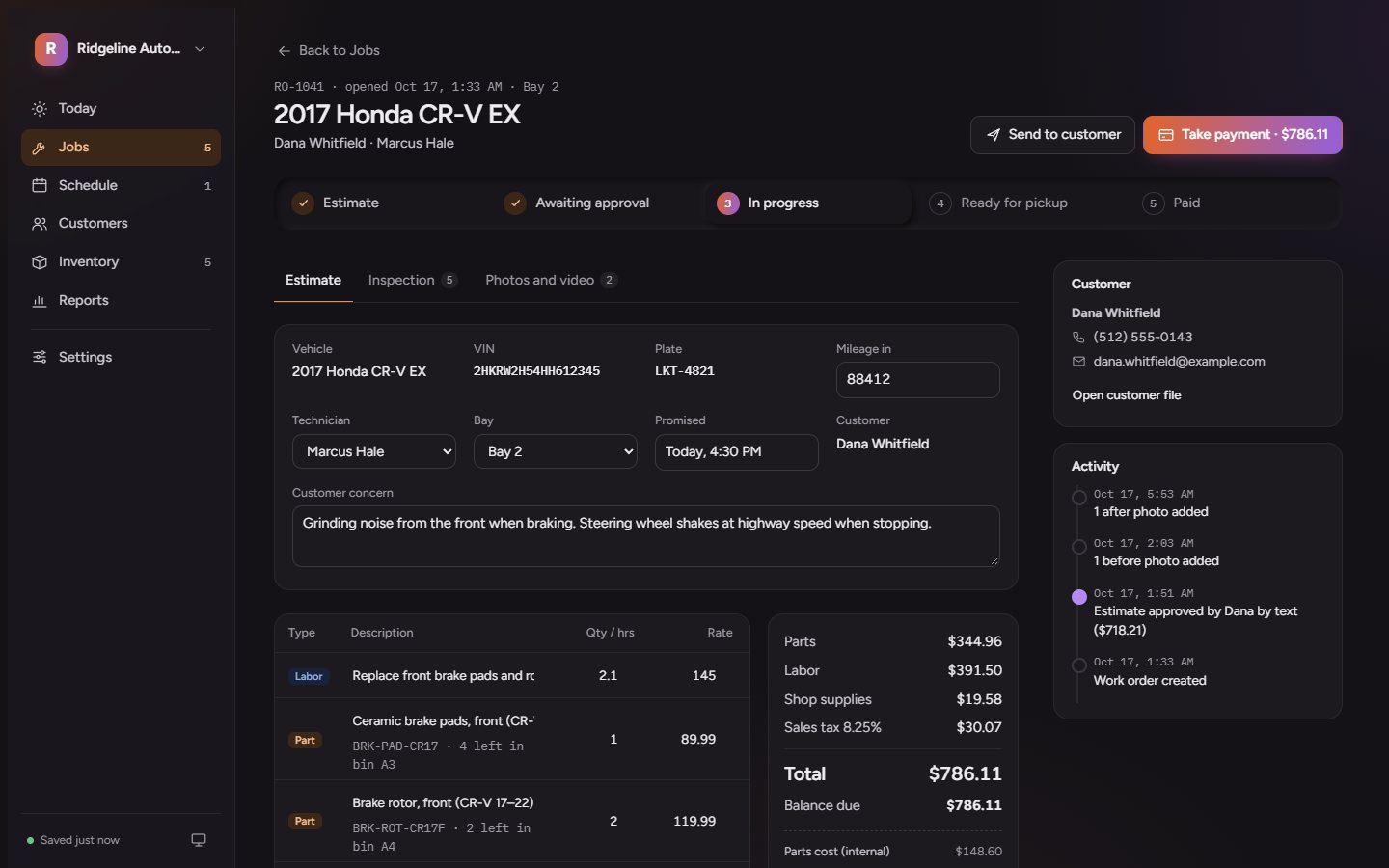
Task: Click the Ridgeline Auto logo badge
Action: tap(51, 49)
